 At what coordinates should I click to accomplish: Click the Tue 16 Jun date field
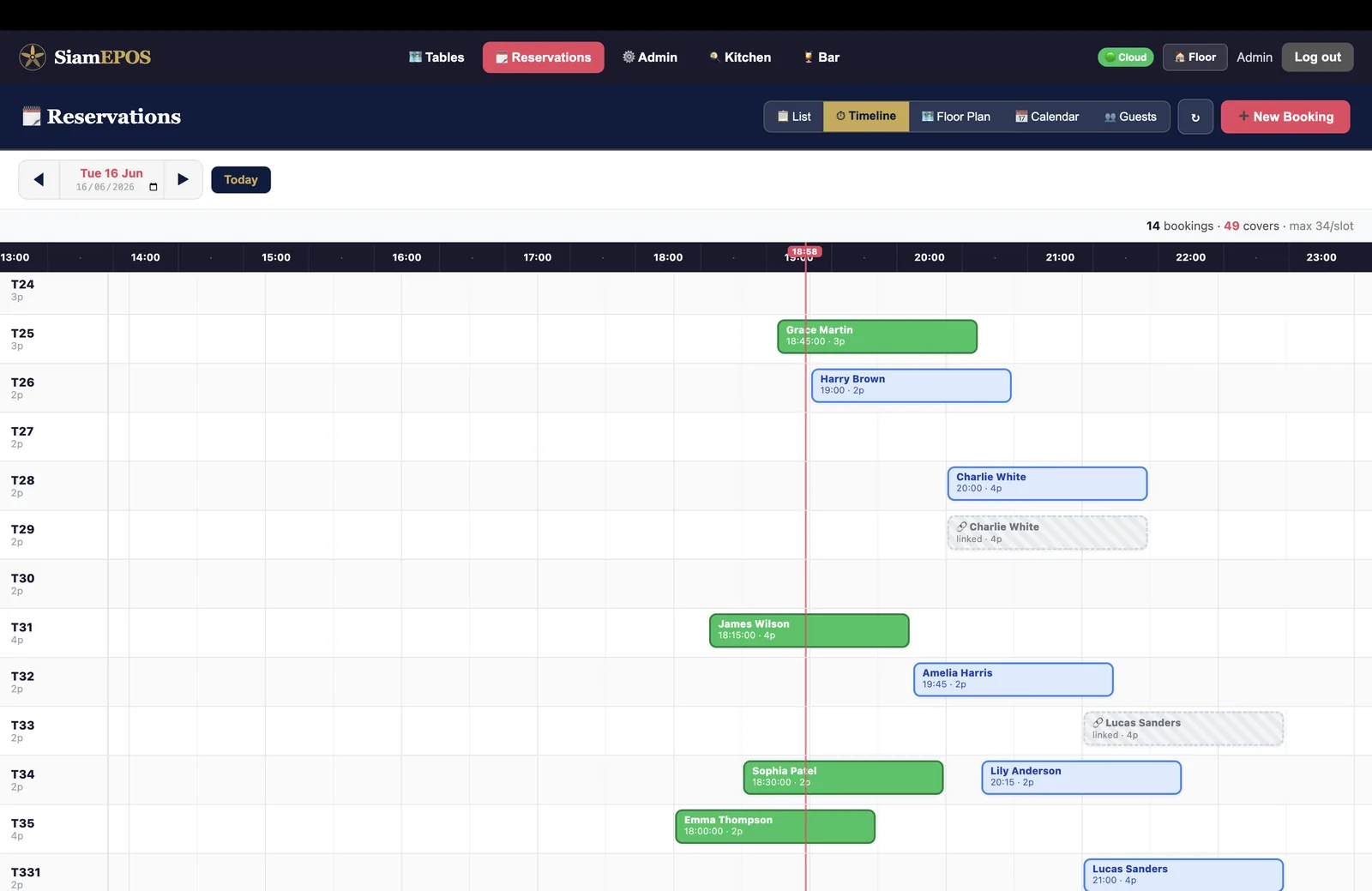111,179
